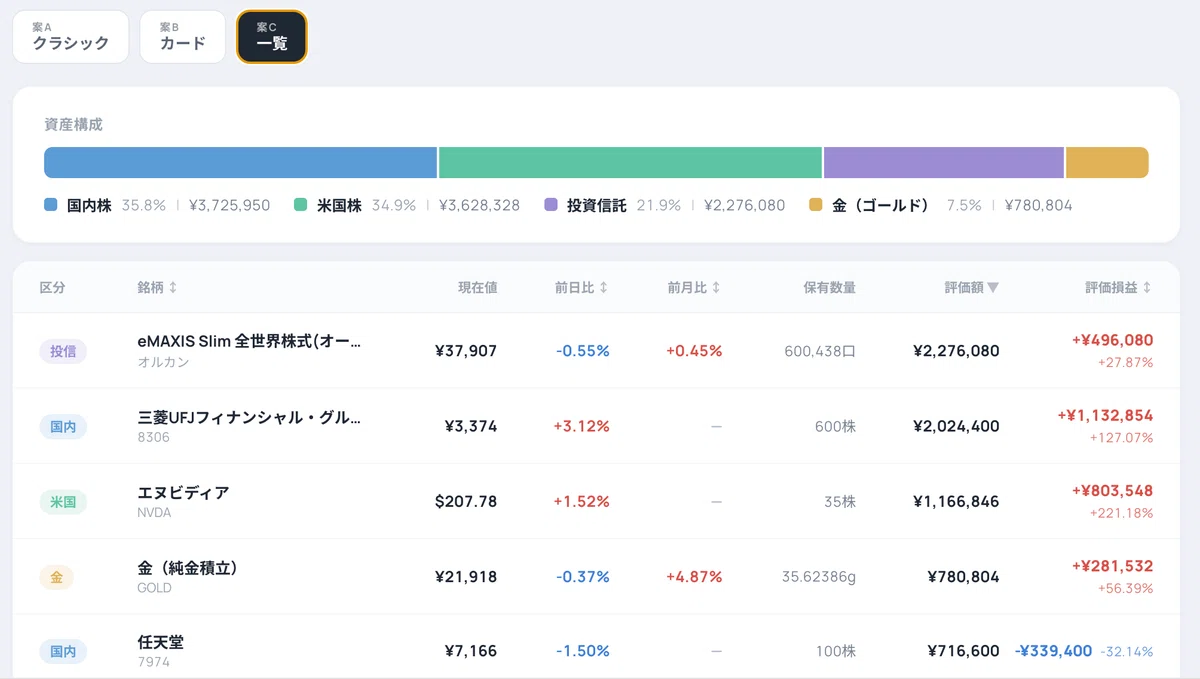Switch to the 案B カード tab
This screenshot has width=1200, height=679.
183,37
